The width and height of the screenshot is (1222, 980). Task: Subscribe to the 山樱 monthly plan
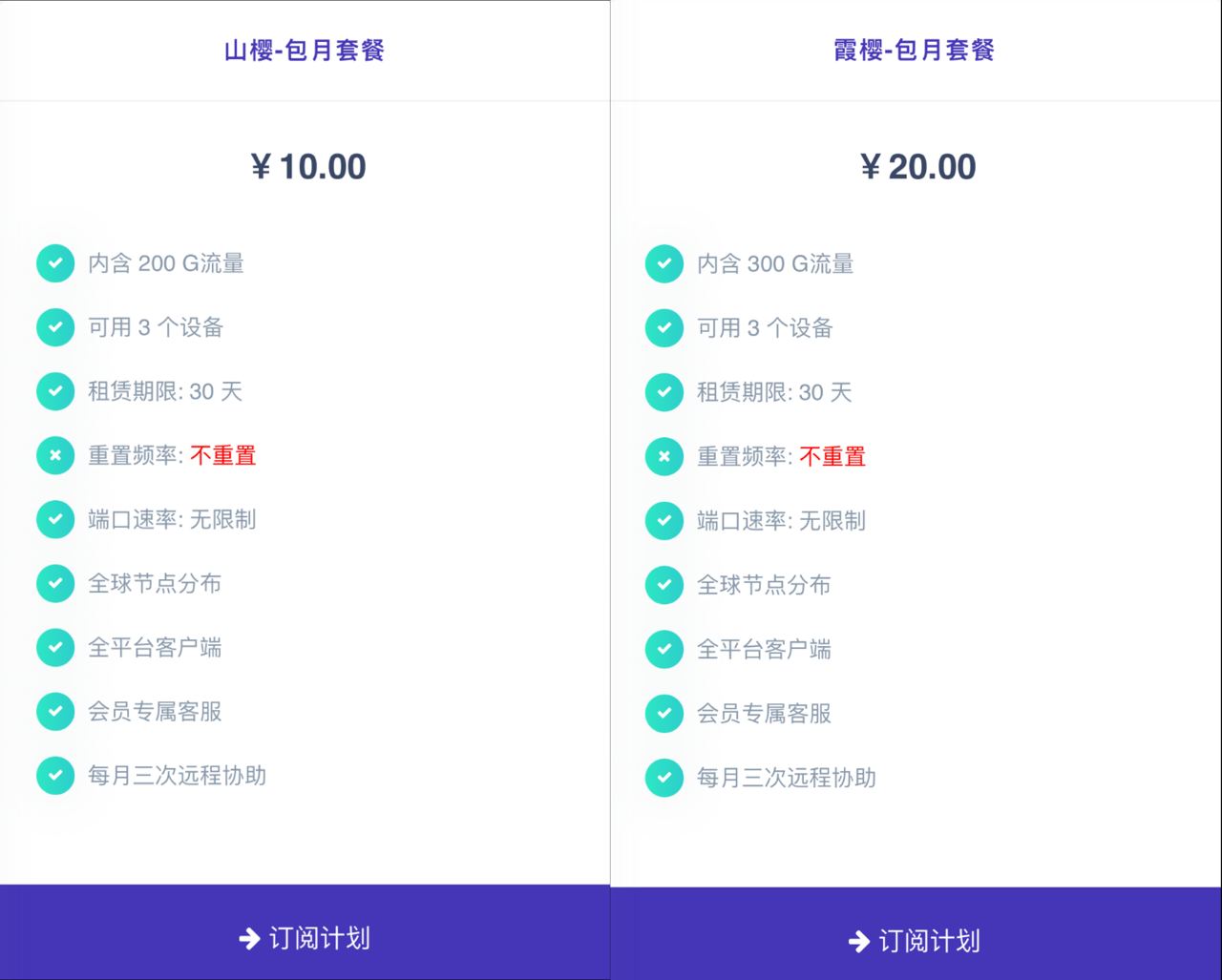pos(305,938)
